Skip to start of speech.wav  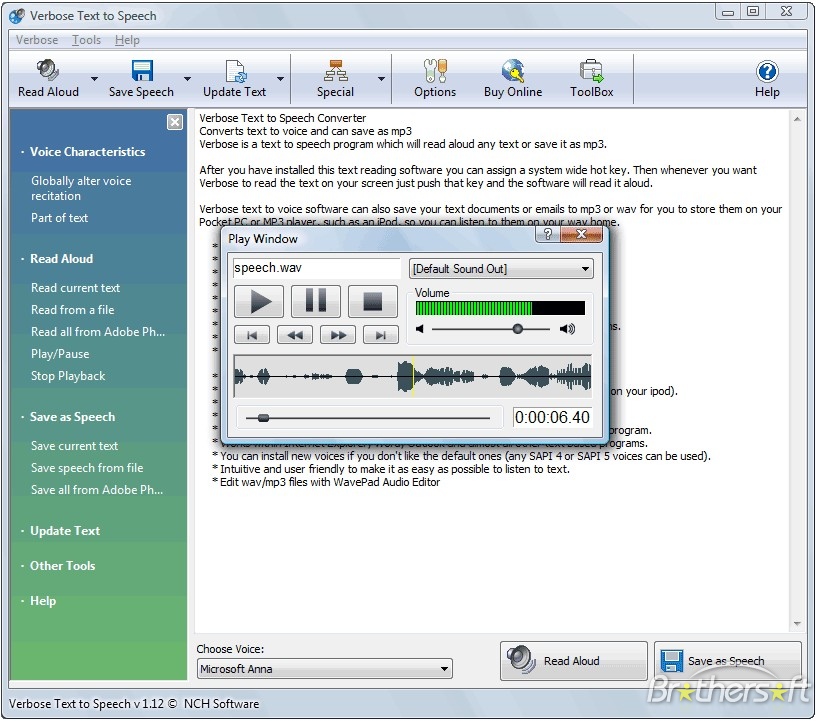[252, 335]
